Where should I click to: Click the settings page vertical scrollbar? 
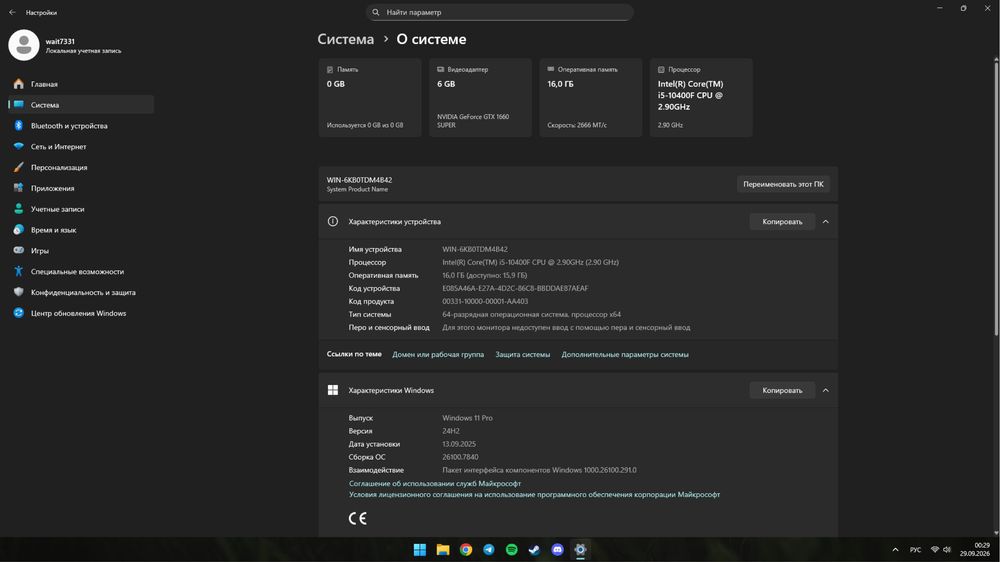click(996, 198)
